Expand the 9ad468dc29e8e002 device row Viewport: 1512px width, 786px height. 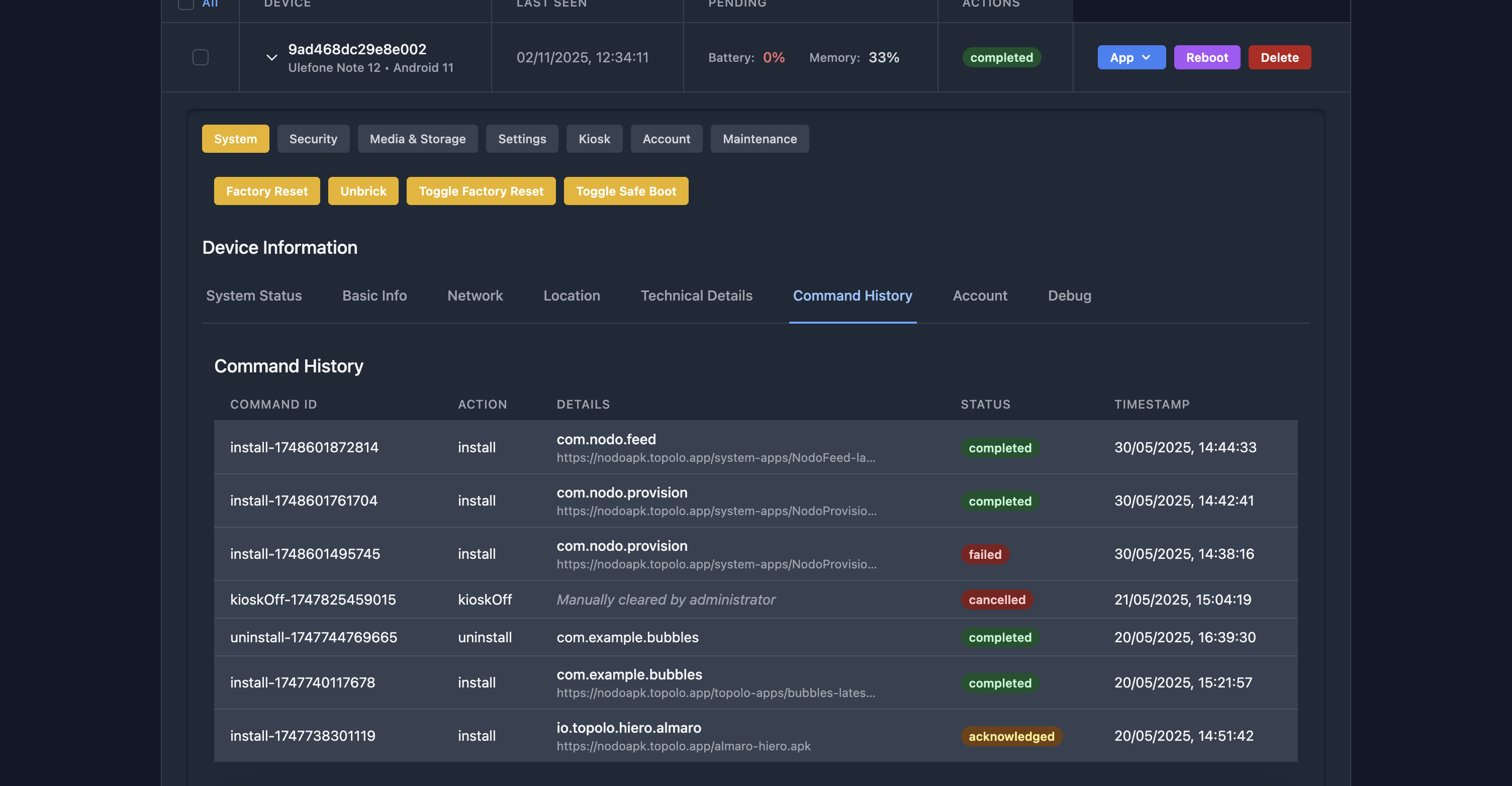[x=271, y=57]
